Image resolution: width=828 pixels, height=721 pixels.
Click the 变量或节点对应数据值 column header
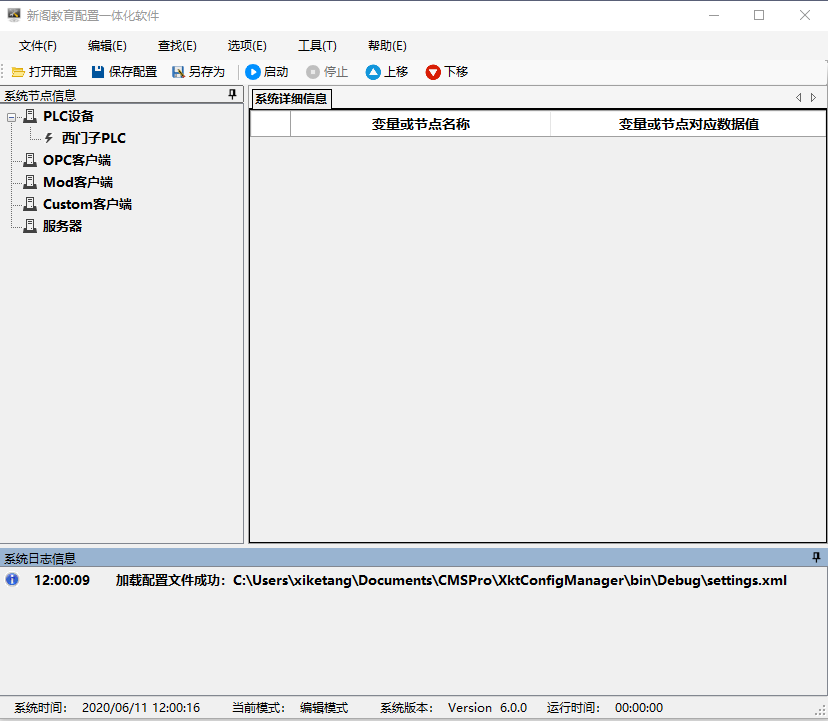click(688, 124)
